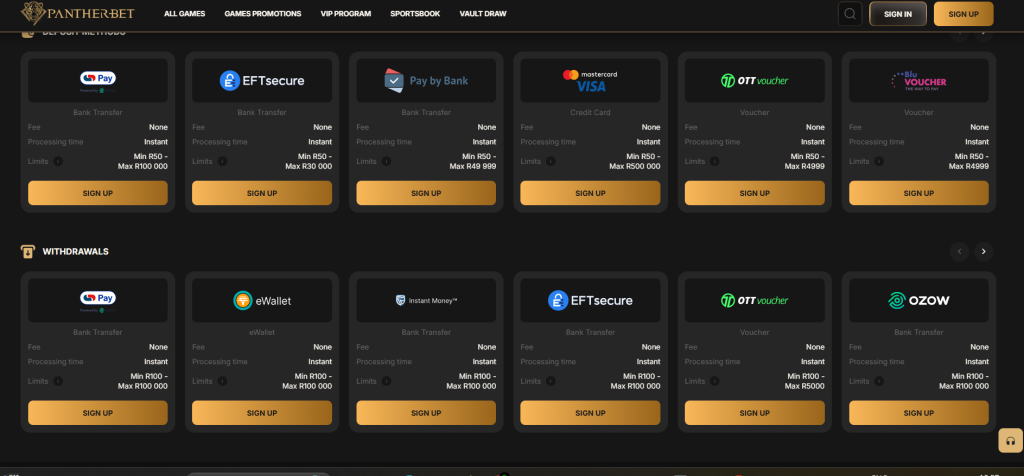
Task: Sign up via OTT voucher deposit card
Action: [754, 193]
